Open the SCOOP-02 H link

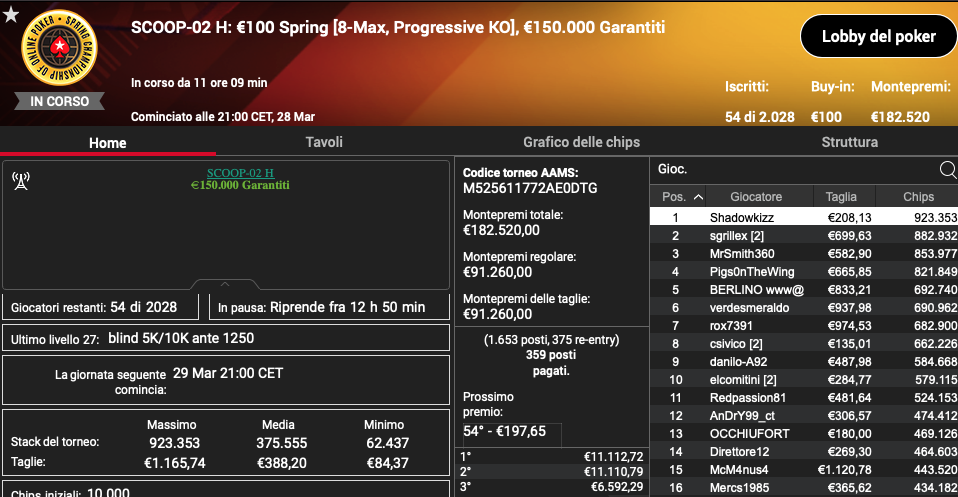240,173
